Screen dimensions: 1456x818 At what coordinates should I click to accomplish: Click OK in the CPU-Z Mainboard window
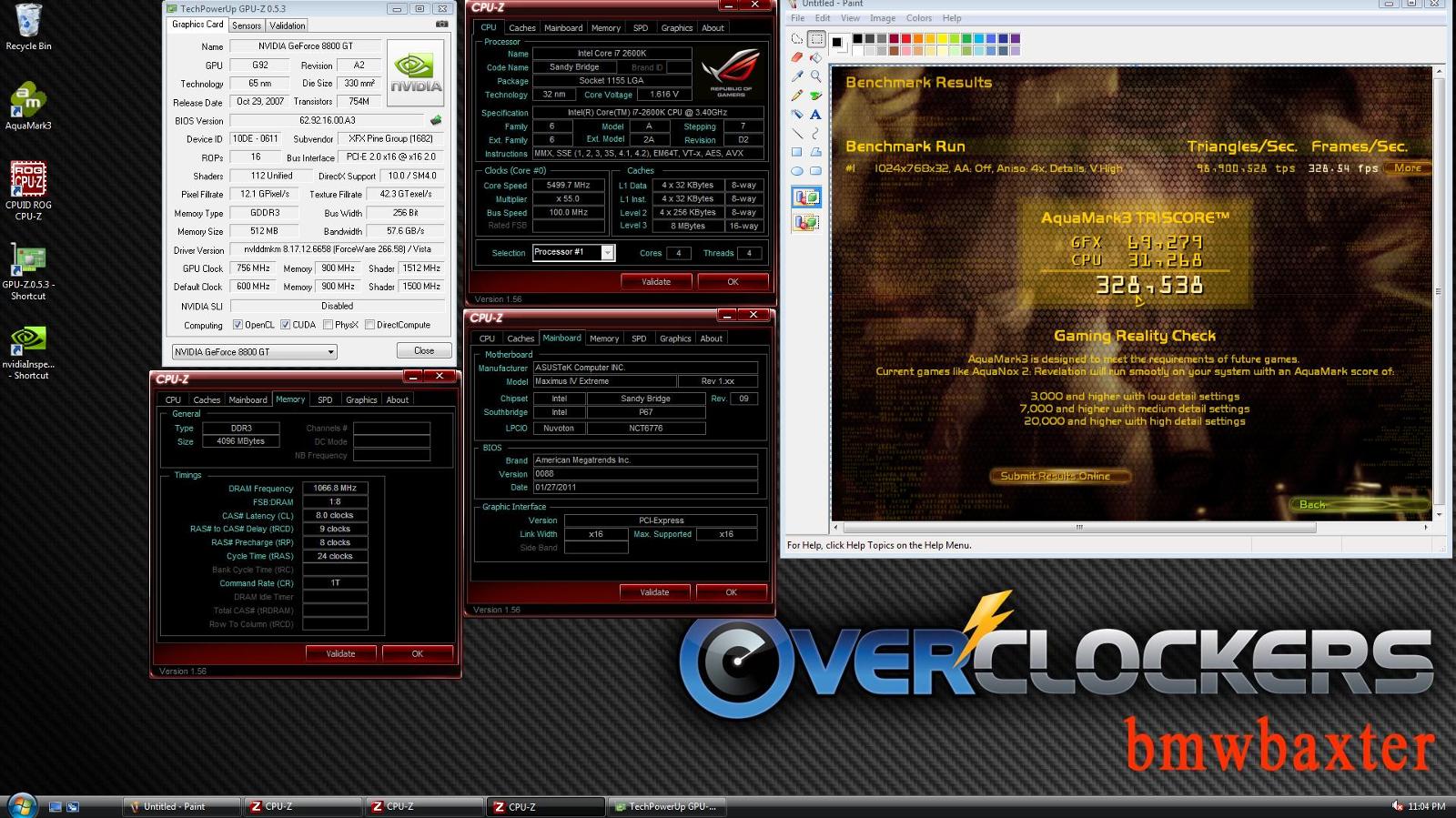tap(731, 592)
